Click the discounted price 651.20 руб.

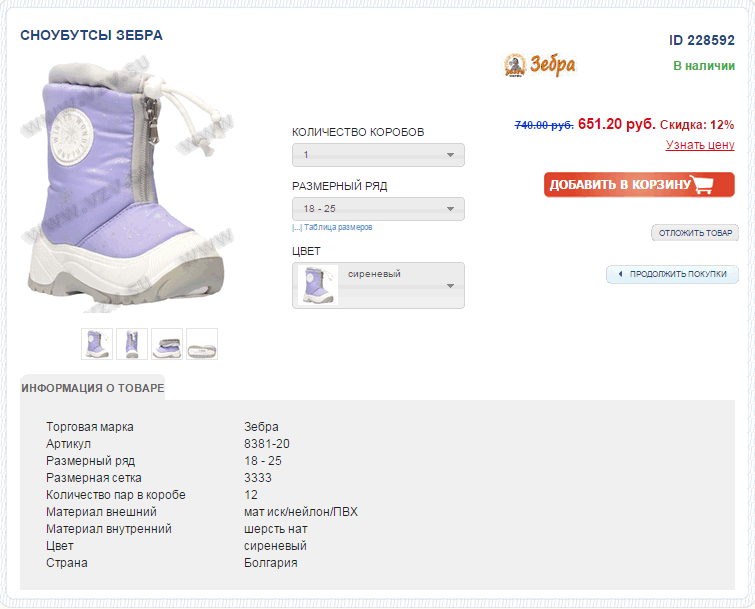[616, 124]
